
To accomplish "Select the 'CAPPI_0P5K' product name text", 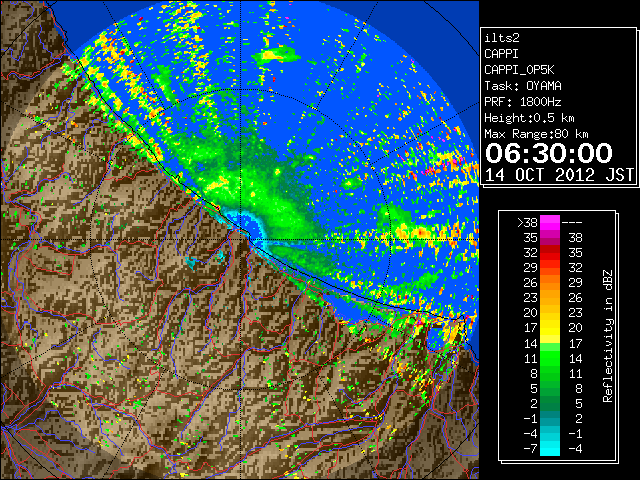I will click(519, 70).
